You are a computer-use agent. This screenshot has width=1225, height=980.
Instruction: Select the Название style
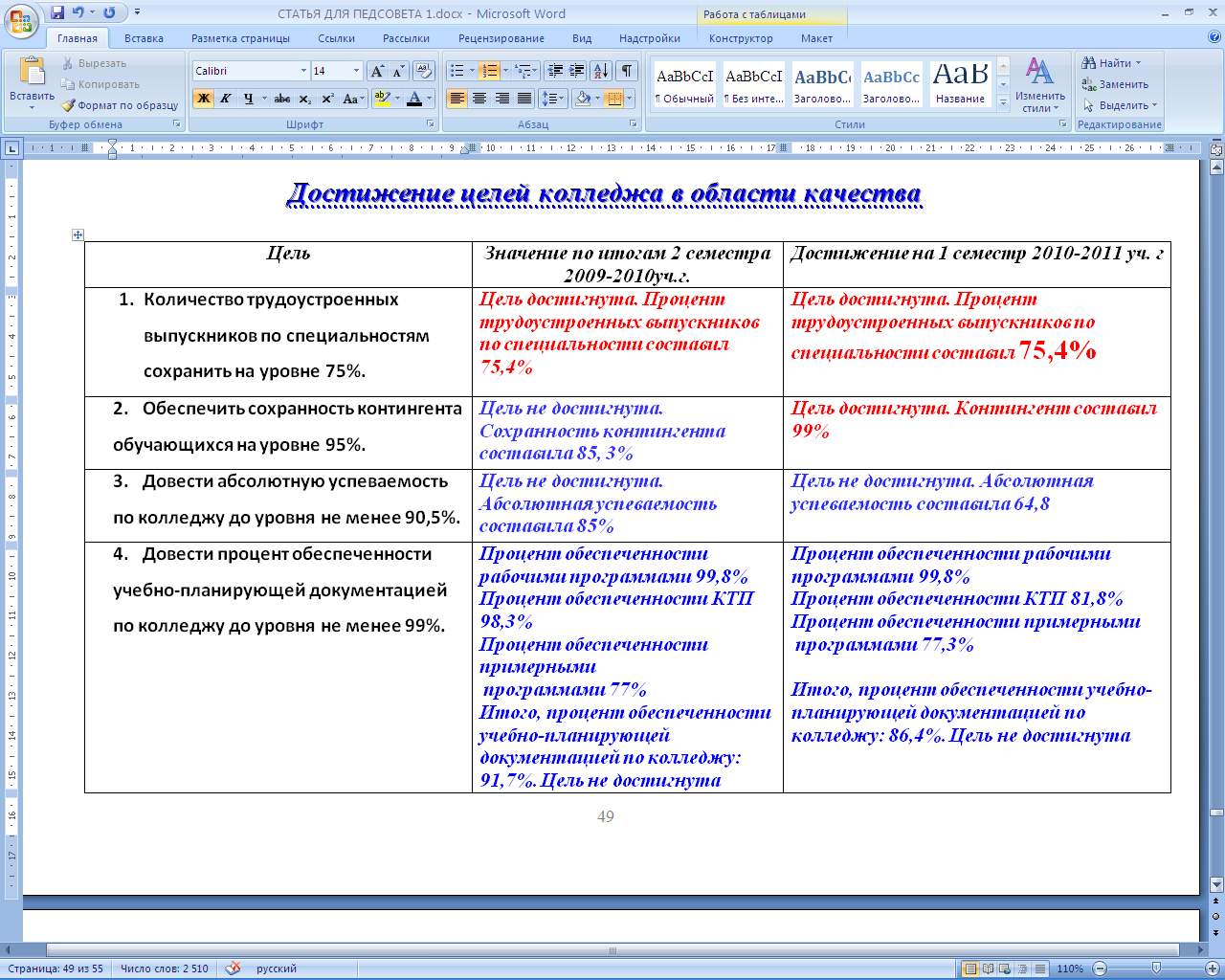[x=961, y=85]
